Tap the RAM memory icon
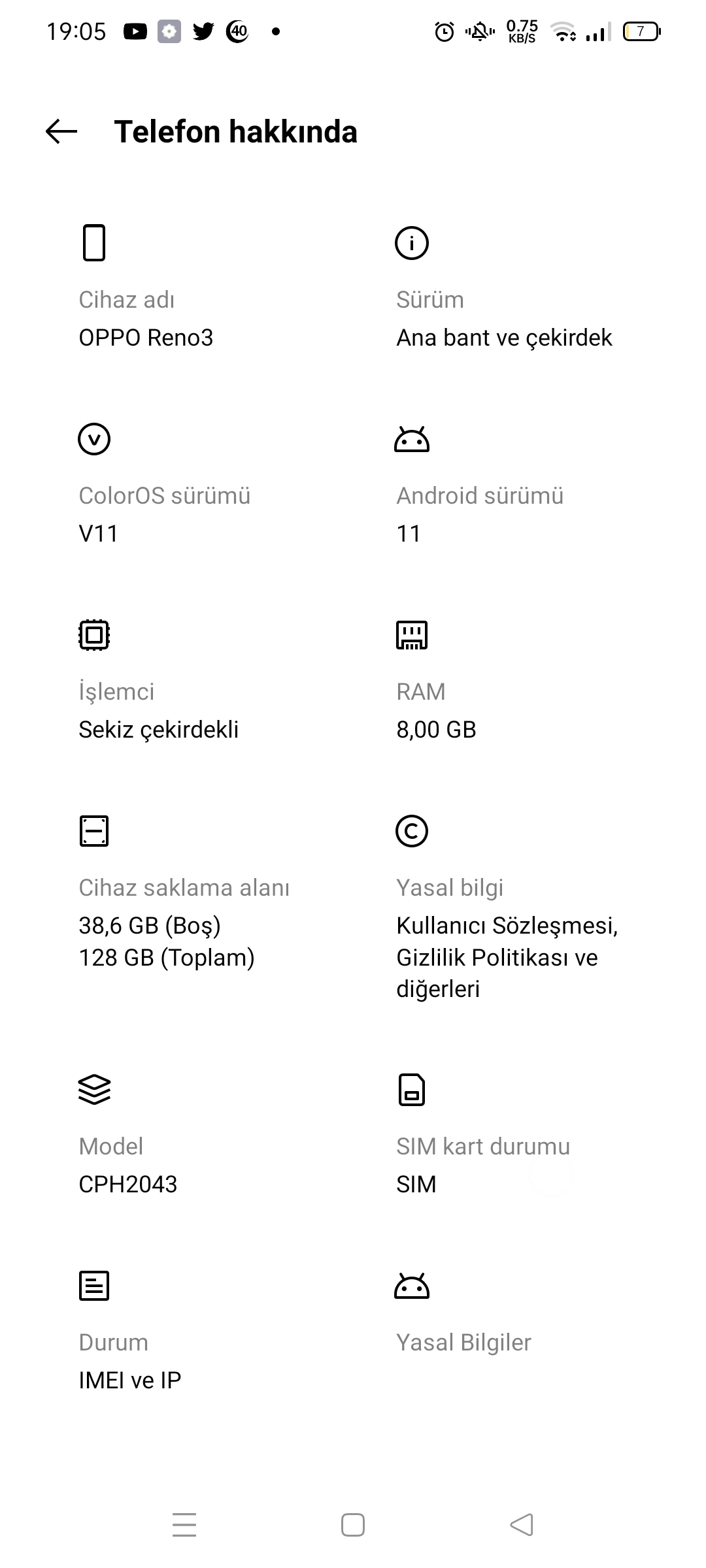 (412, 635)
